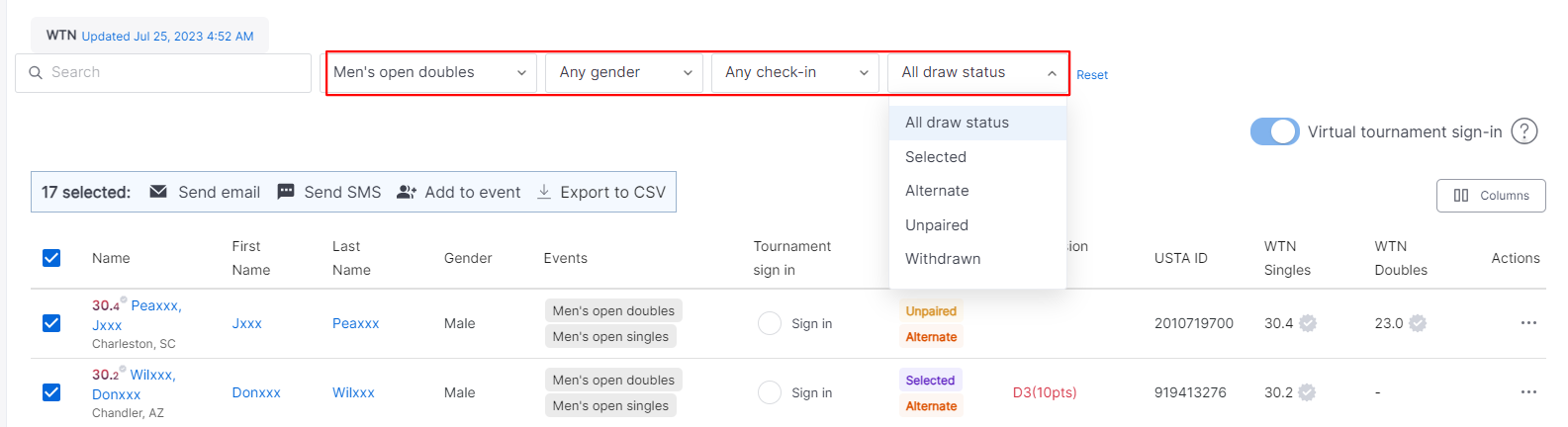Open the Men's open doubles event dropdown
The image size is (1568, 427).
pyautogui.click(x=431, y=72)
